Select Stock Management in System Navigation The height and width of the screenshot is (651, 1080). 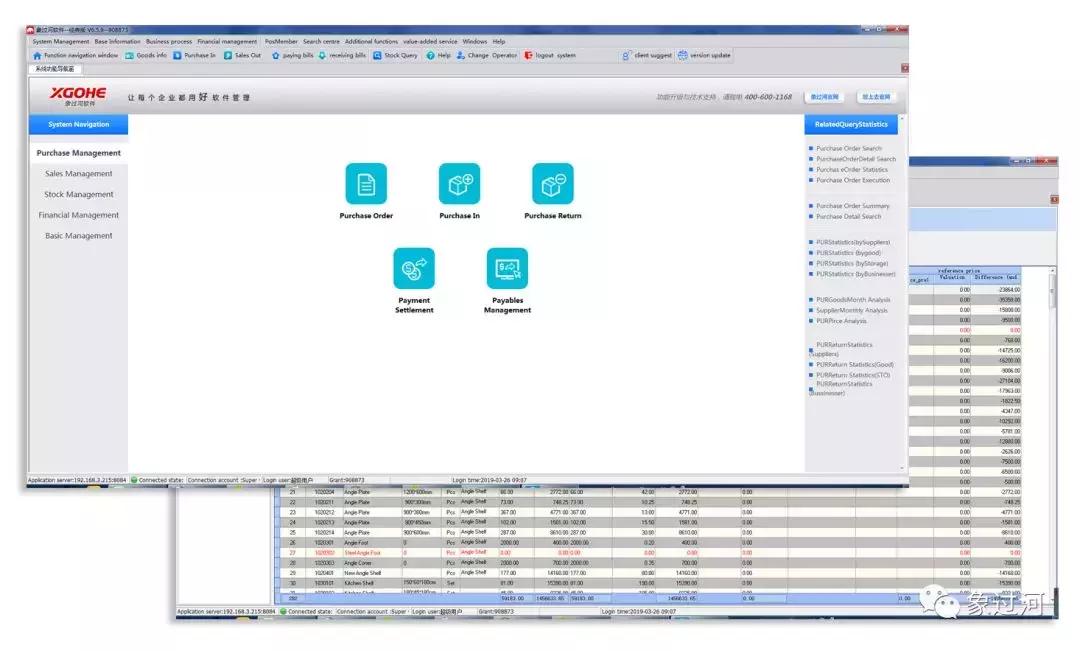[79, 194]
